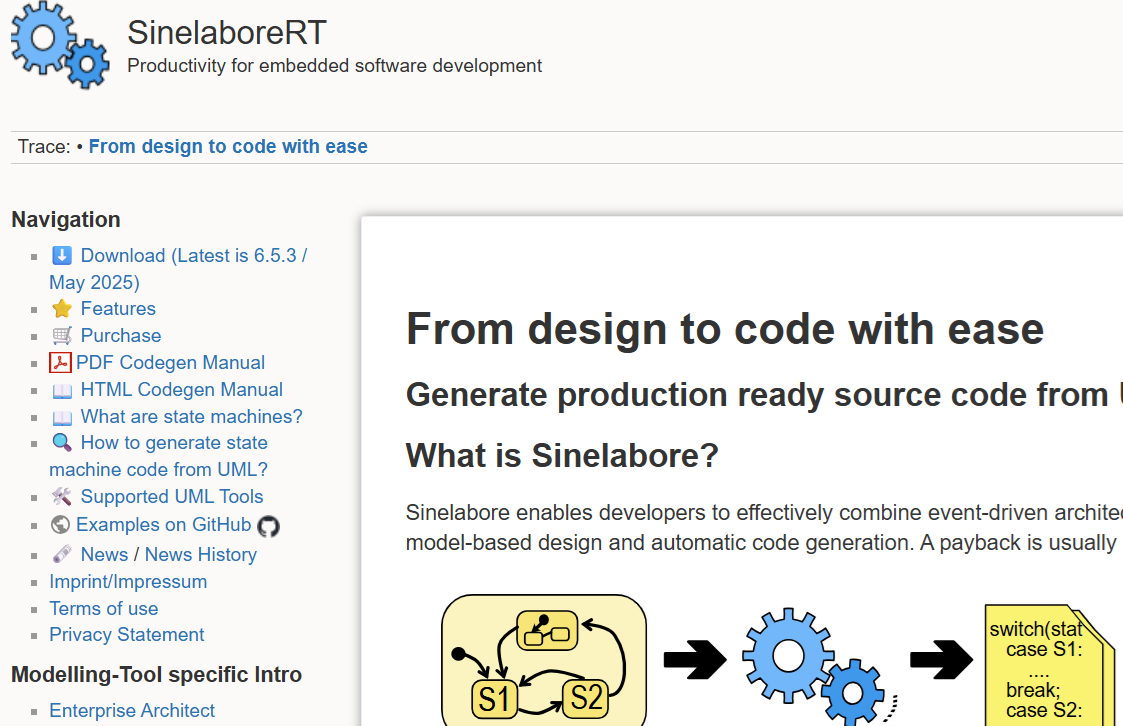Click the tagline Productivity for embedded software development
The width and height of the screenshot is (1123, 726).
click(334, 66)
